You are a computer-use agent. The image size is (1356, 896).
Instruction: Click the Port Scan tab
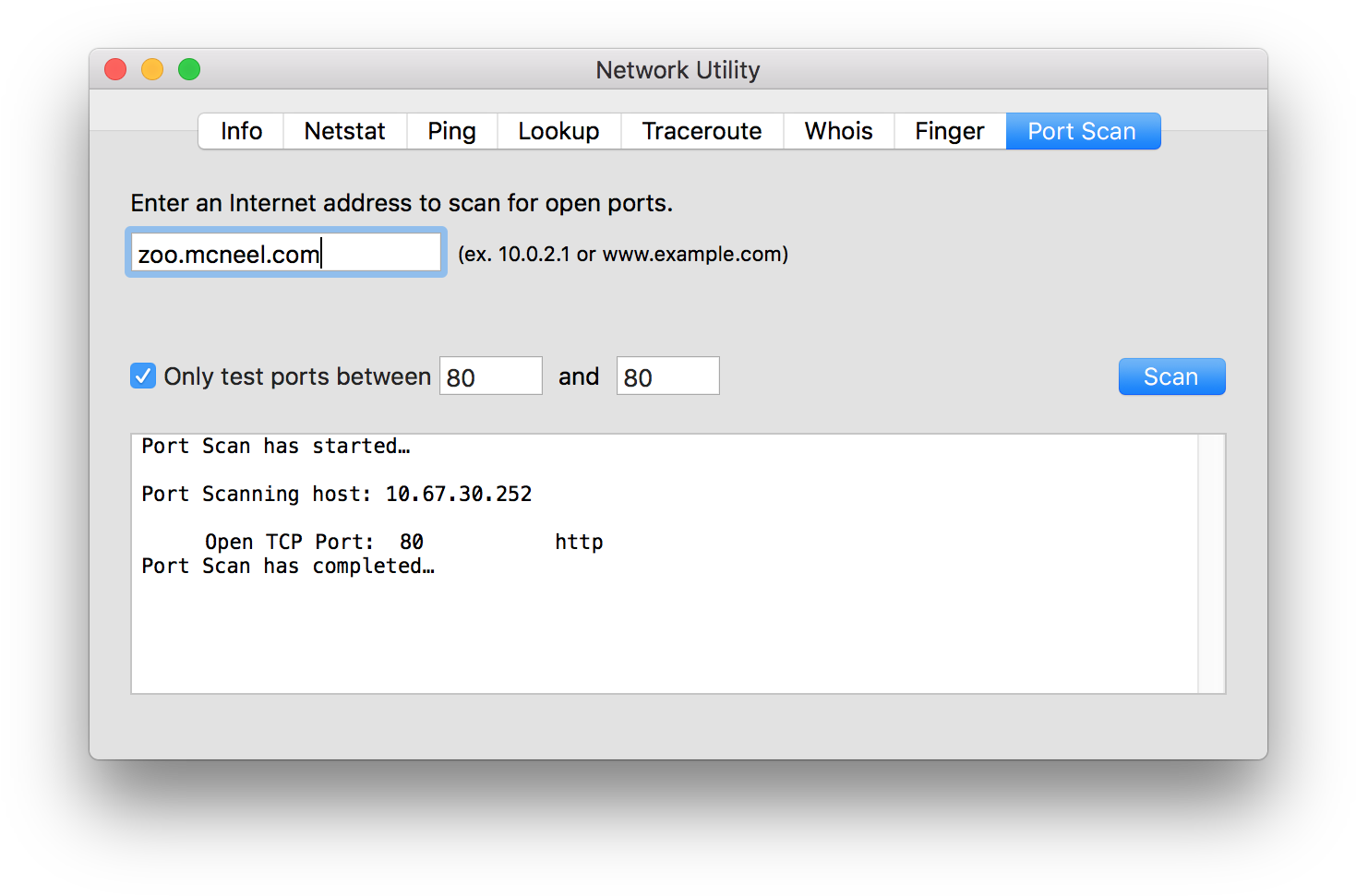(1082, 131)
